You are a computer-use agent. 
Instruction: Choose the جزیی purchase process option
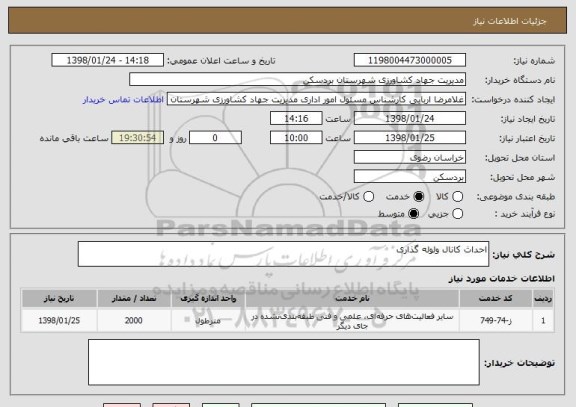[x=457, y=213]
